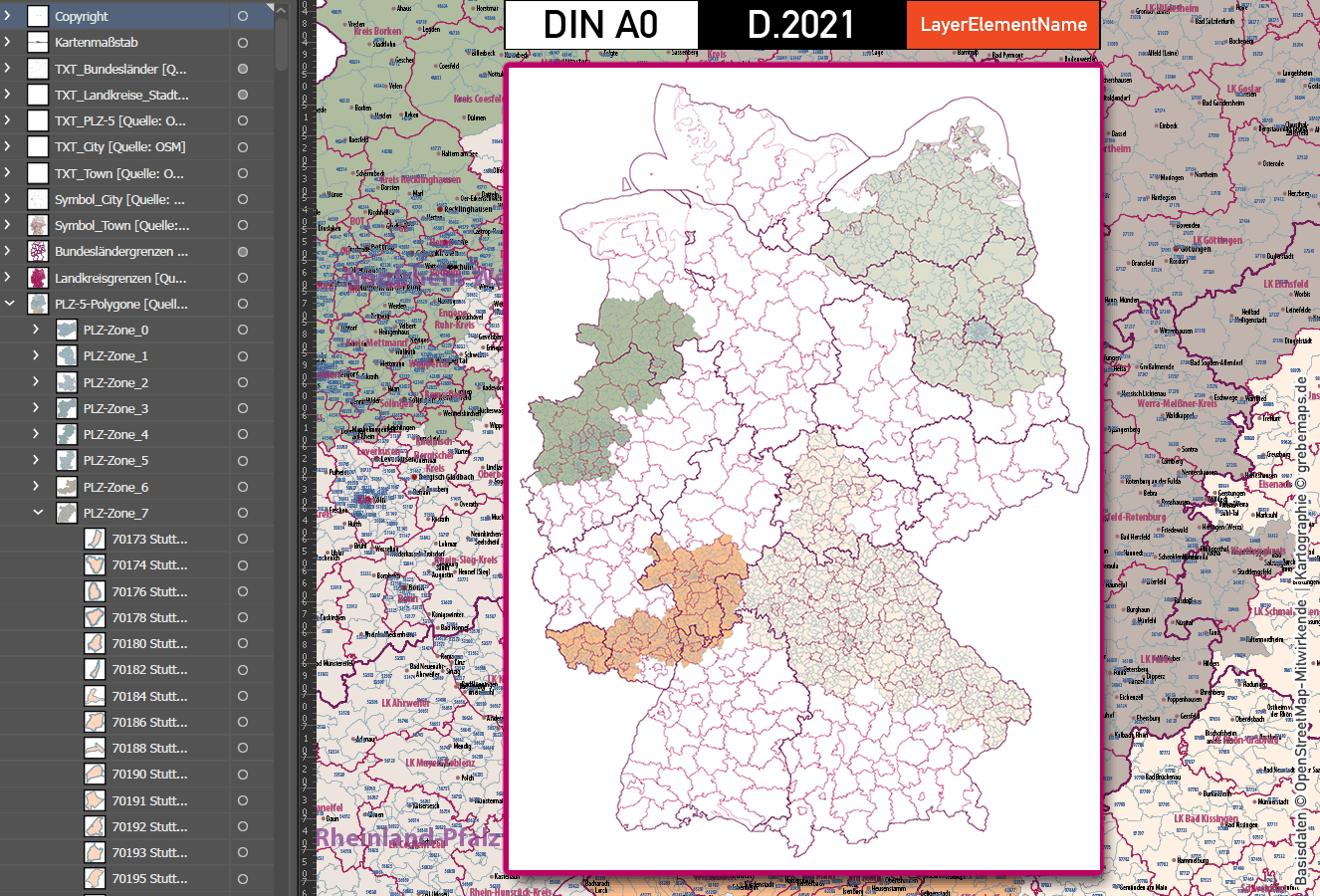Click the Landkreisgrenzen layer thumbnail
Viewport: 1320px width, 896px height.
pos(38,278)
